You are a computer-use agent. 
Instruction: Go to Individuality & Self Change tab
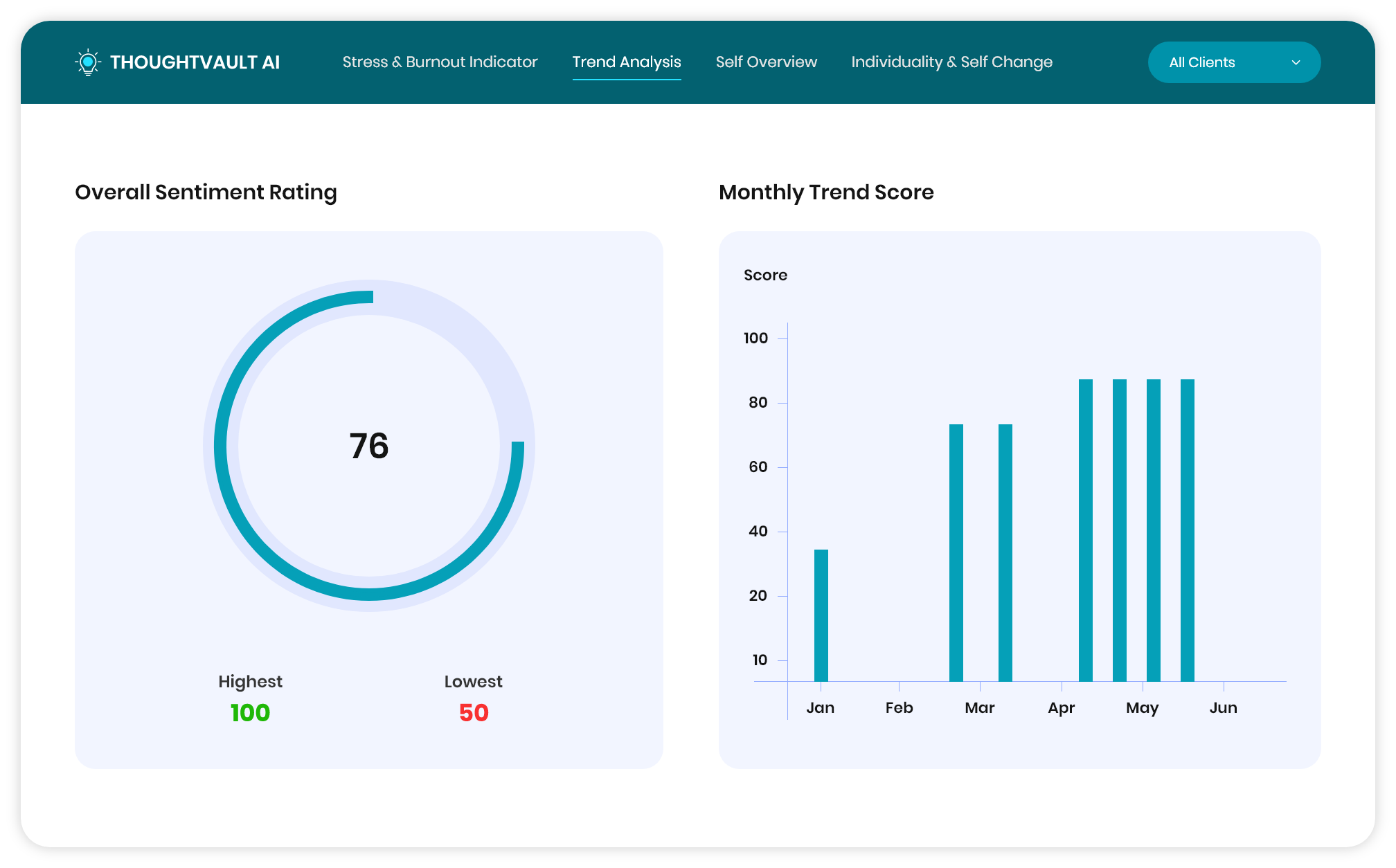coord(951,62)
